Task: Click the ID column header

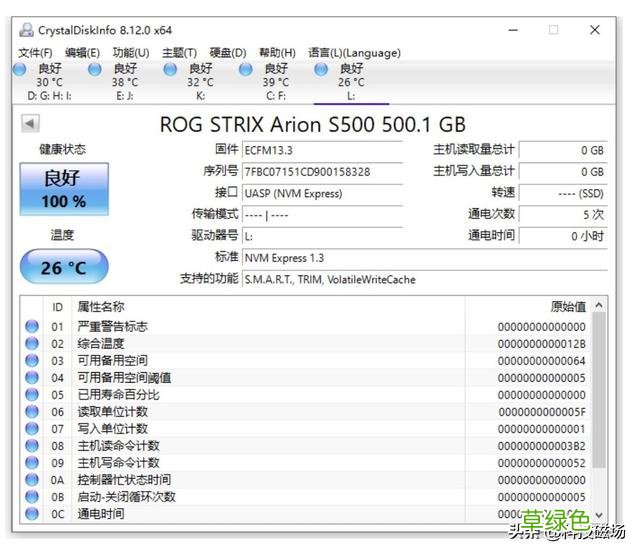Action: (57, 307)
